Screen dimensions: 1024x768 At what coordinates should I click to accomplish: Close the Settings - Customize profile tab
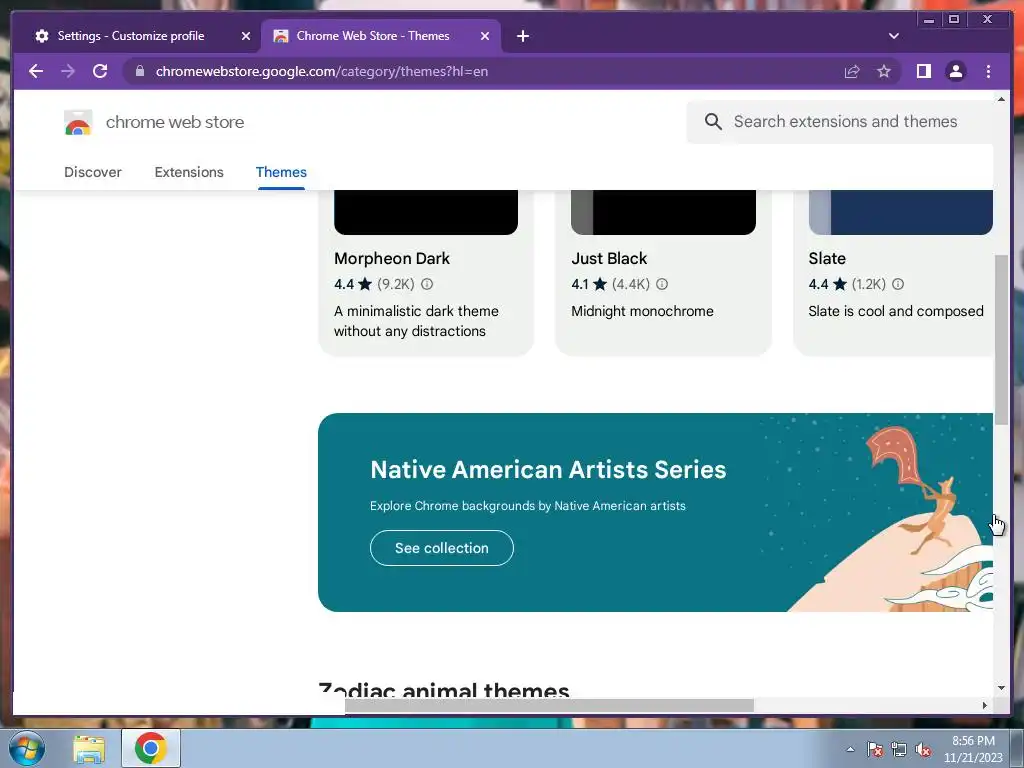[x=246, y=36]
